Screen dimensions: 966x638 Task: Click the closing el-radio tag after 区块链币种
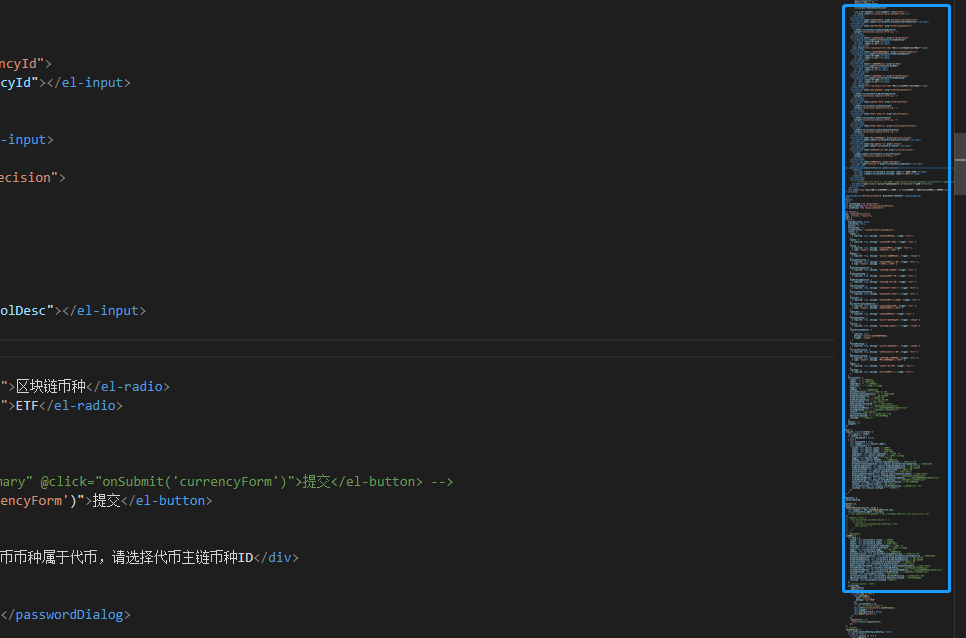(x=128, y=387)
